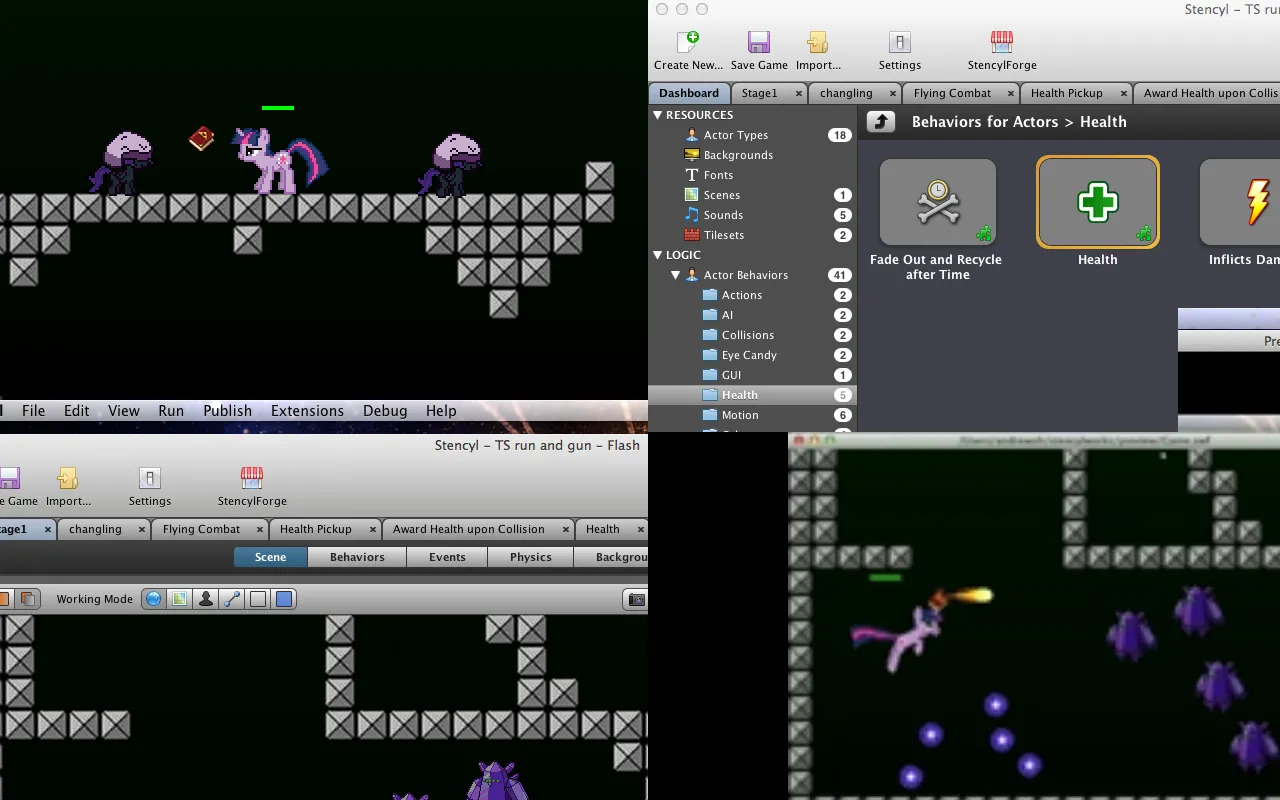Select the Backgrounds resource in the sidebar
This screenshot has width=1280, height=800.
click(738, 155)
